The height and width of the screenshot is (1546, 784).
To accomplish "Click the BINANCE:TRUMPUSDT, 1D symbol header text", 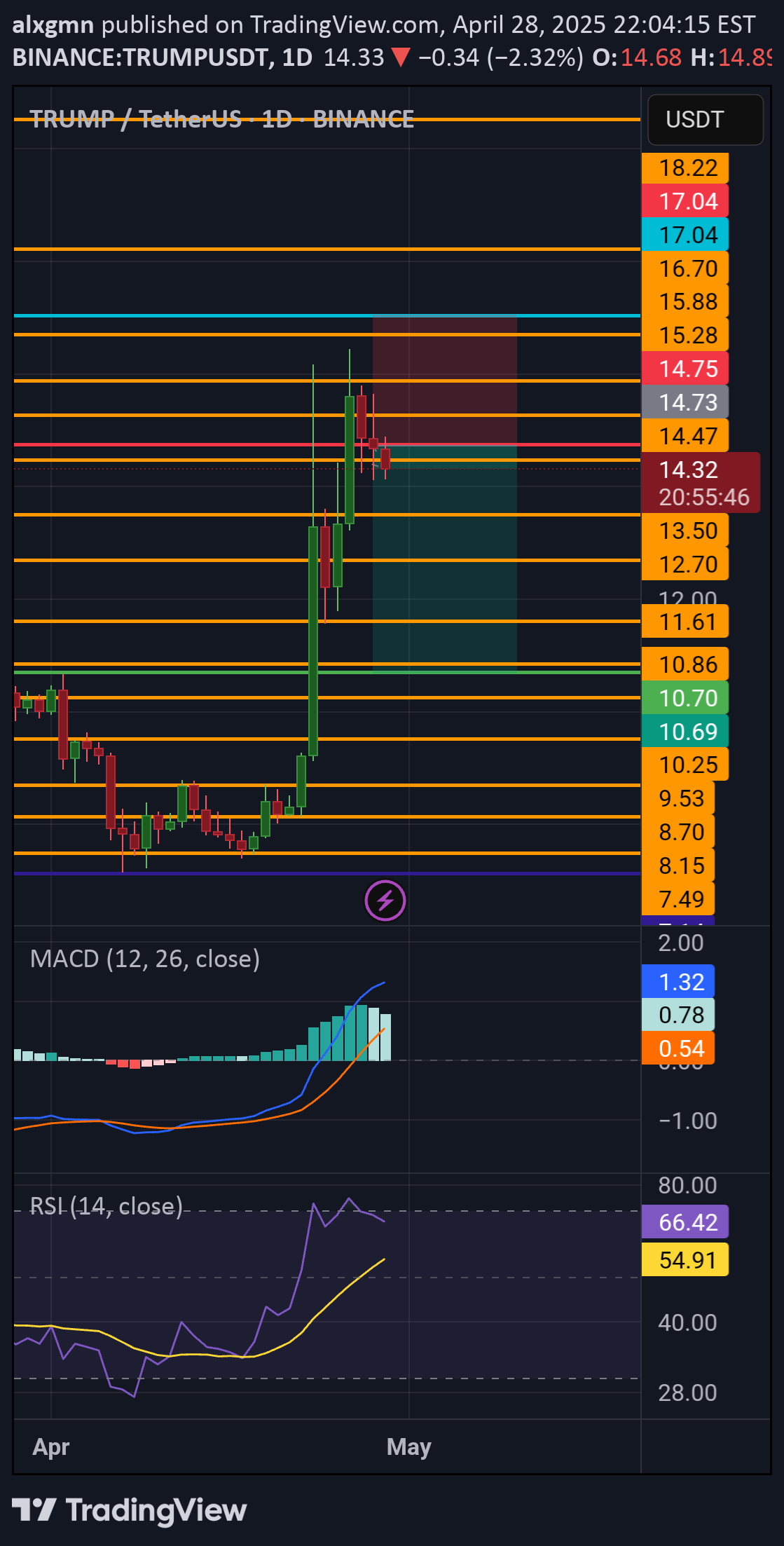I will tap(163, 57).
